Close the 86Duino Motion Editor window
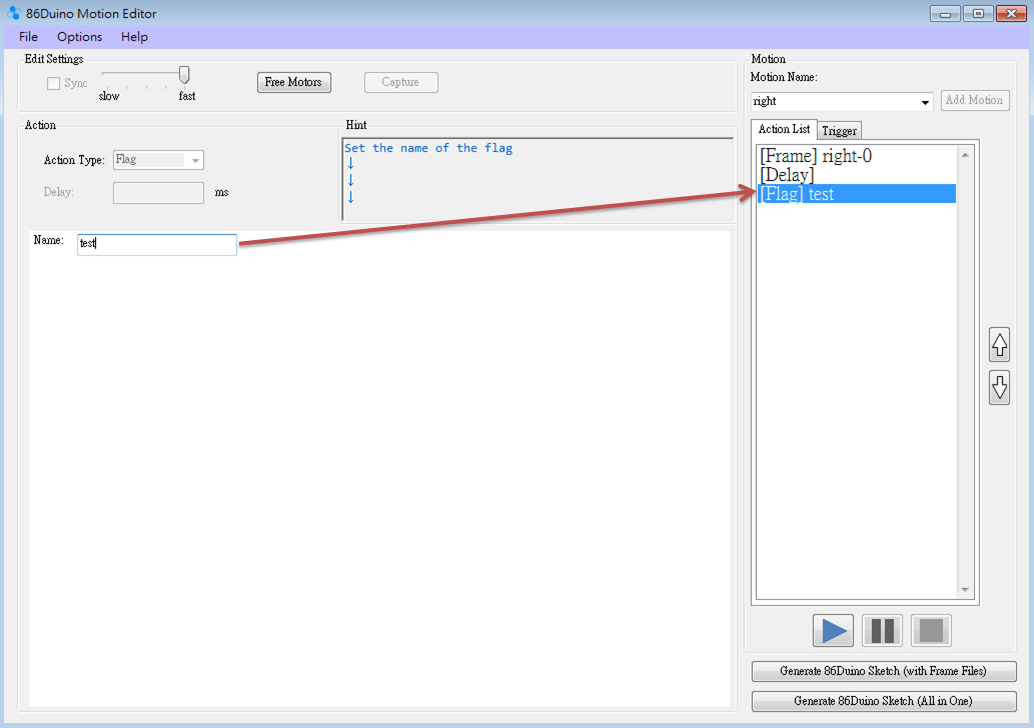 pos(1011,13)
